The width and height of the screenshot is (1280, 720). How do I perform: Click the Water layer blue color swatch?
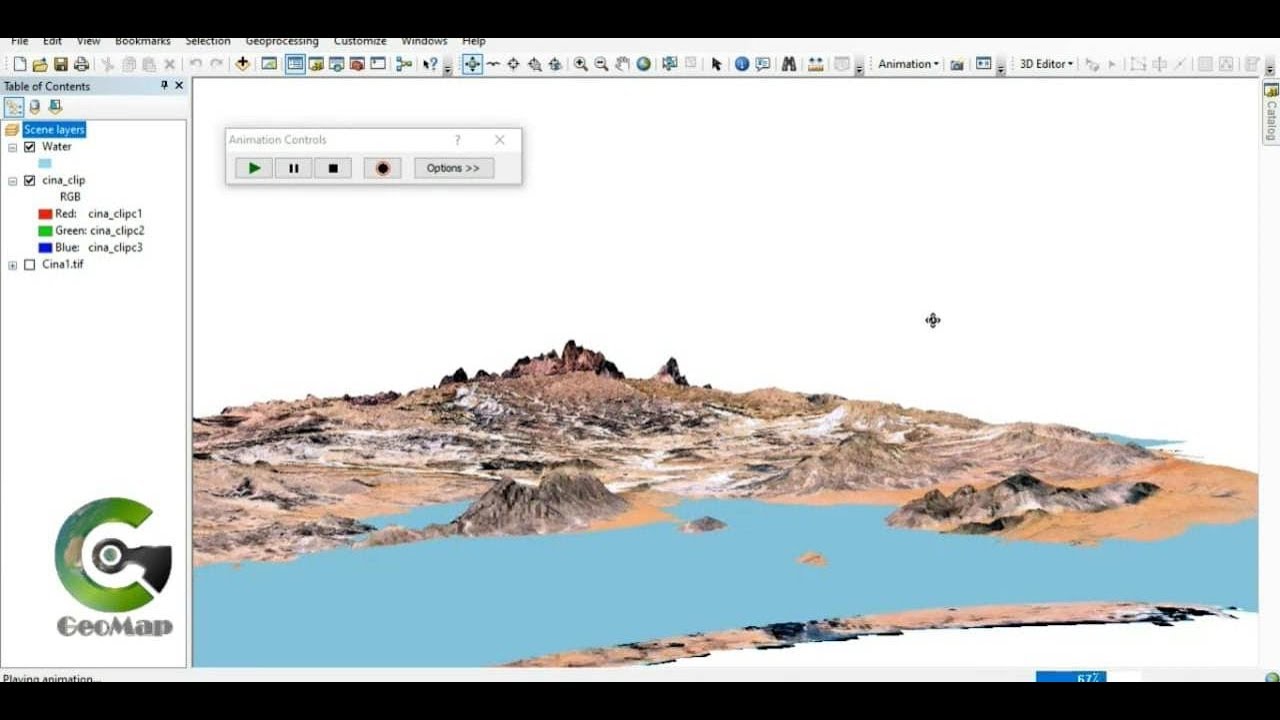tap(45, 163)
